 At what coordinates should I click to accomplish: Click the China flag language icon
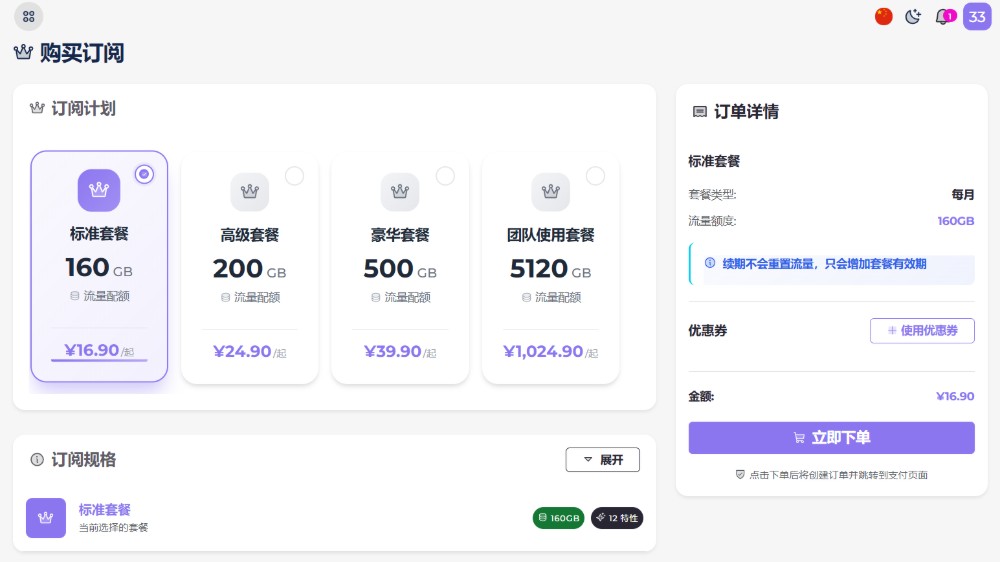point(883,17)
